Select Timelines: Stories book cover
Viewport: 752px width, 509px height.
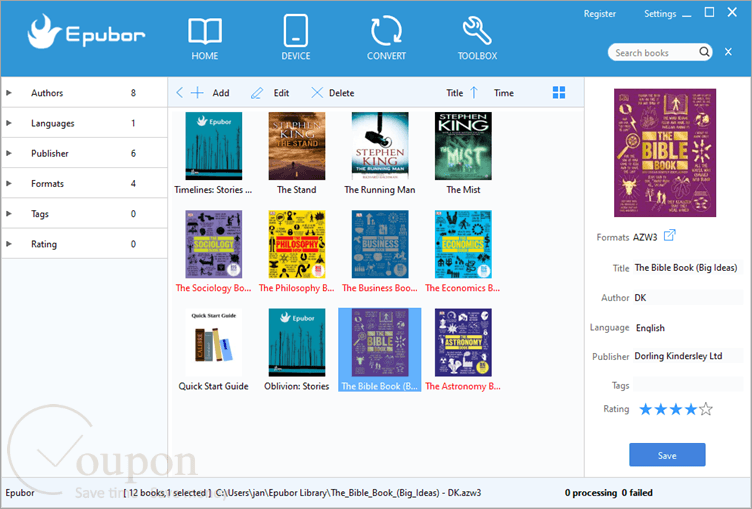(x=213, y=146)
